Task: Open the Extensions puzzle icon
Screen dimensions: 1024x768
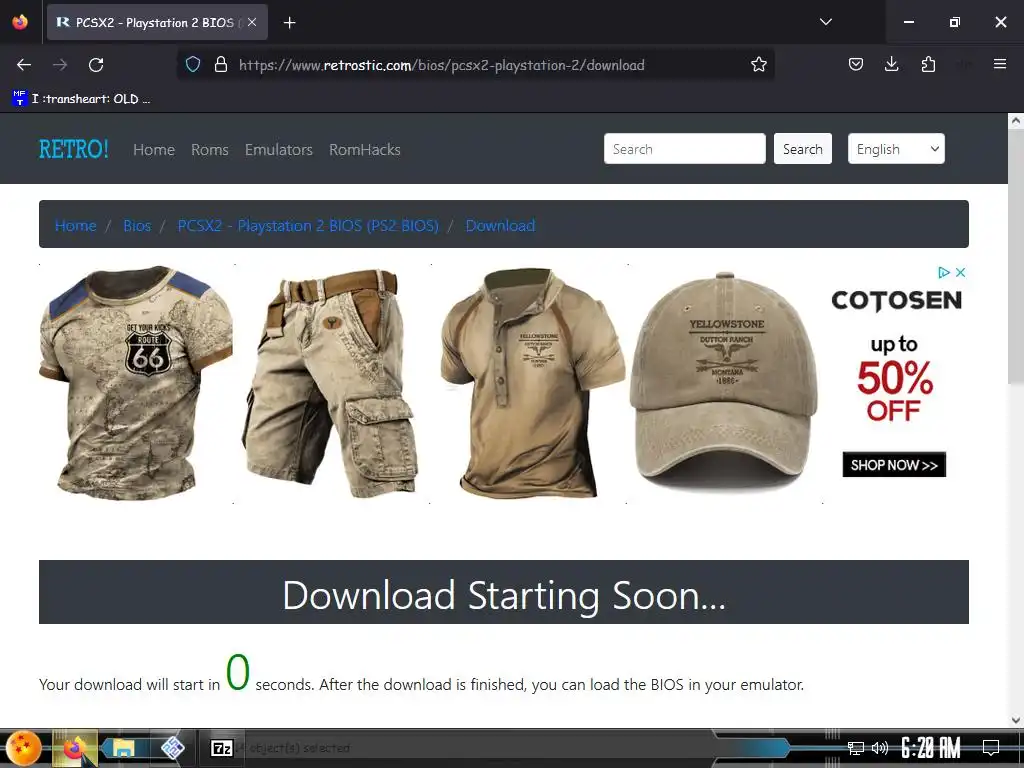Action: [928, 64]
